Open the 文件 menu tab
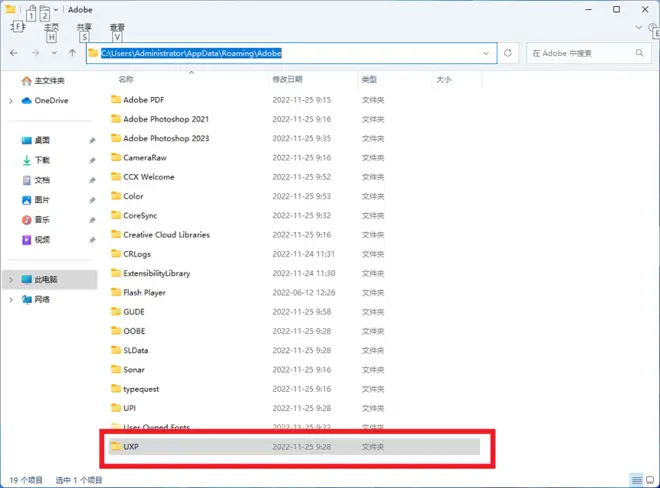Image resolution: width=660 pixels, height=488 pixels. pos(17,27)
